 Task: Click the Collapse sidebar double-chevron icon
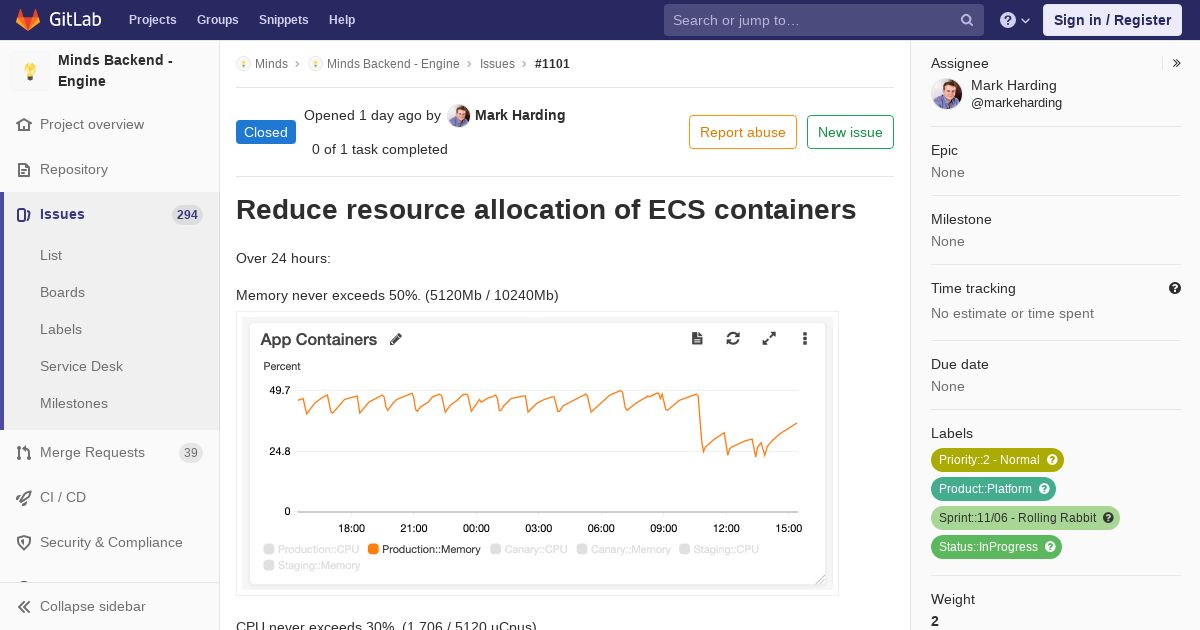pyautogui.click(x=24, y=607)
